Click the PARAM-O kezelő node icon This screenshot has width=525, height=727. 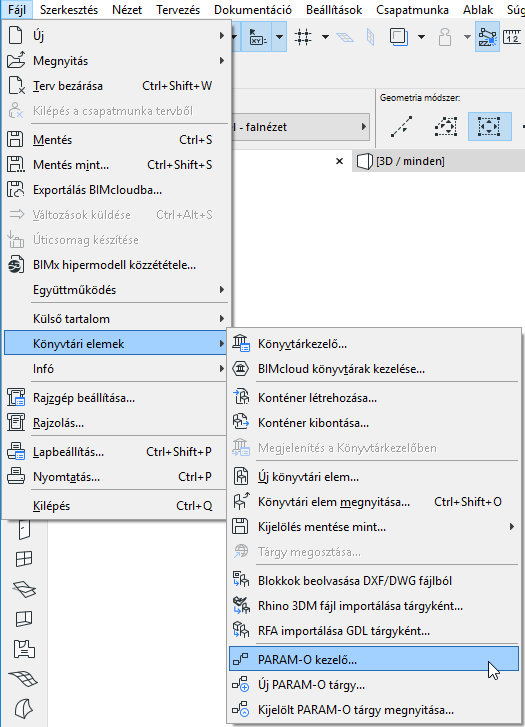point(241,659)
